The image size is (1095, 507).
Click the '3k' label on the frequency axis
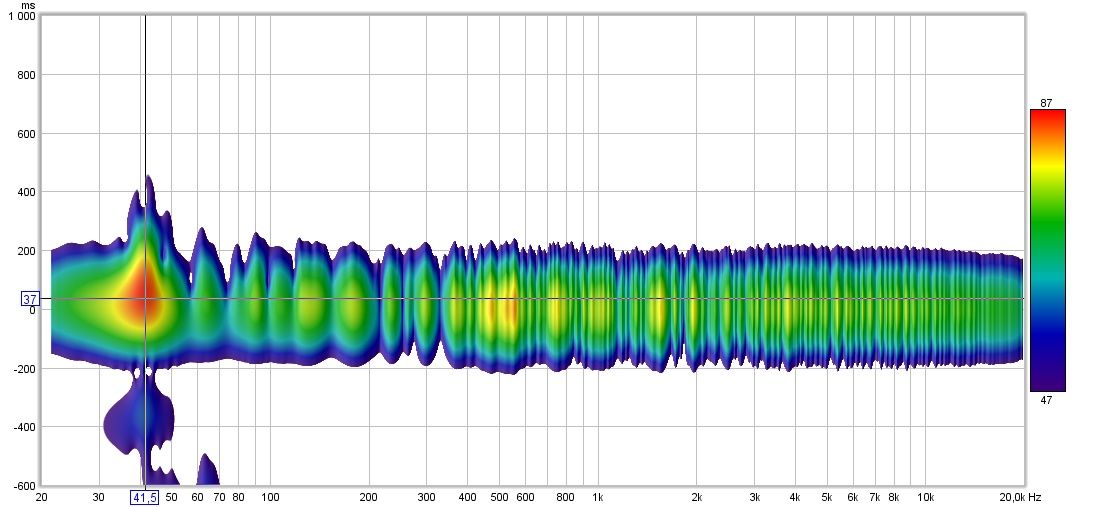pos(754,497)
